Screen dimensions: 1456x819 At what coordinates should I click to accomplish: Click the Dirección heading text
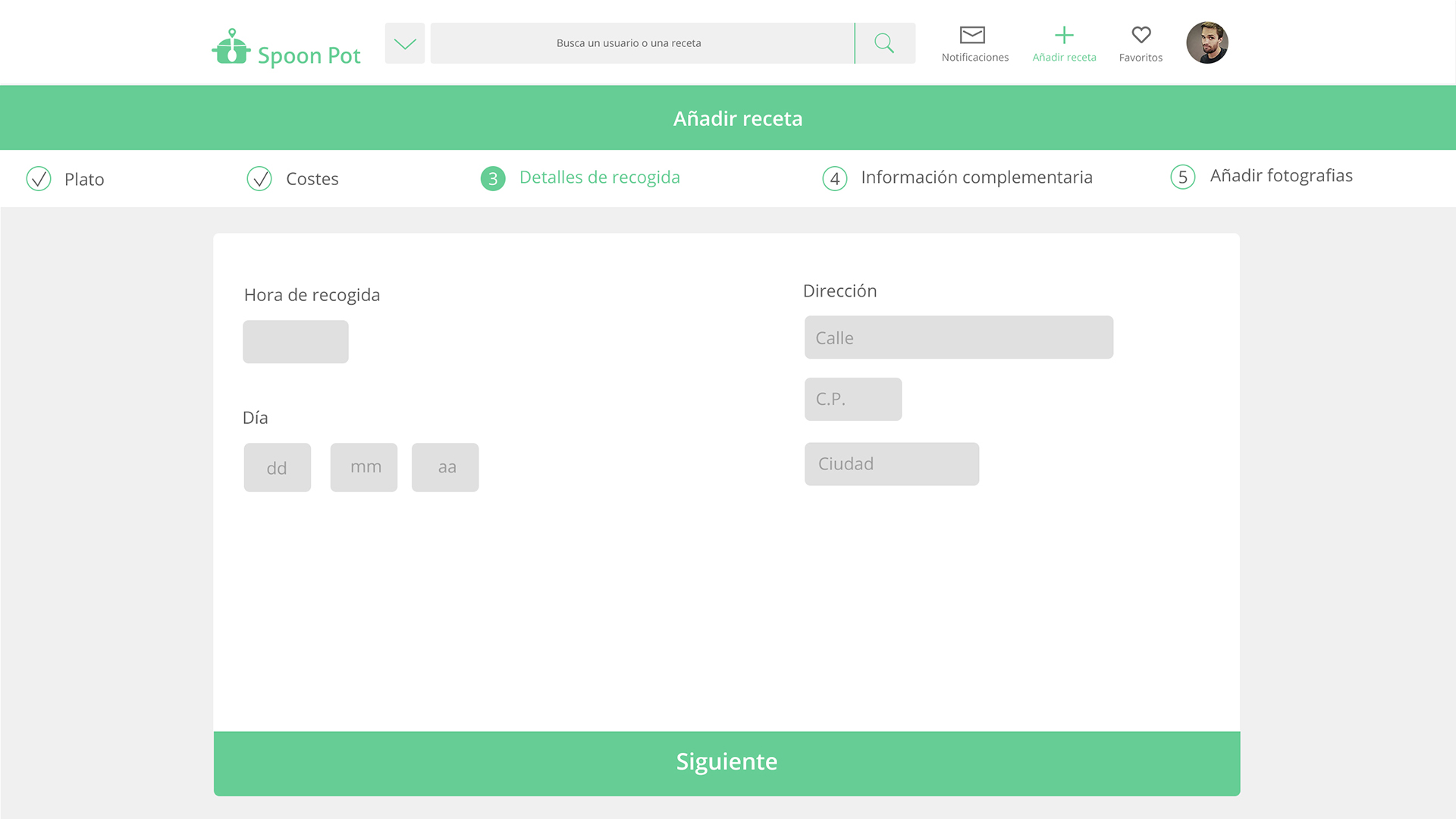[x=839, y=291]
